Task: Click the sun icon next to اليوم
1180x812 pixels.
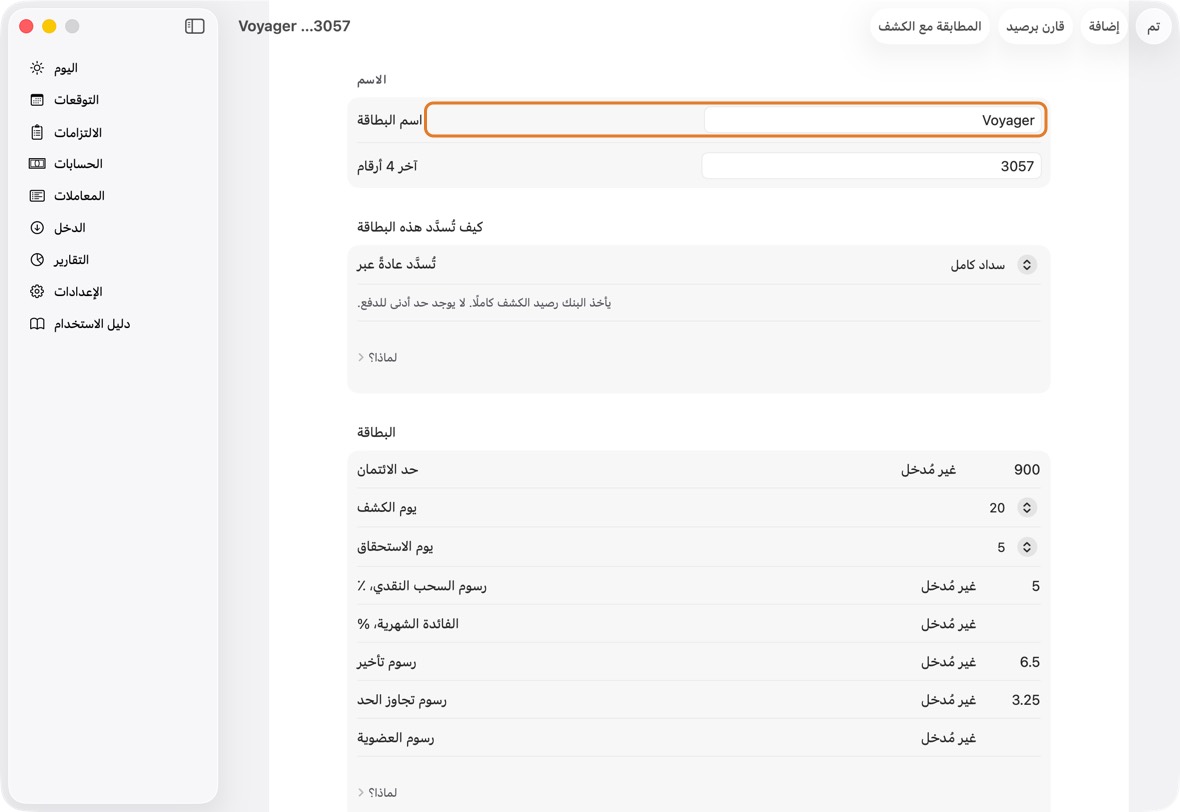Action: tap(37, 68)
